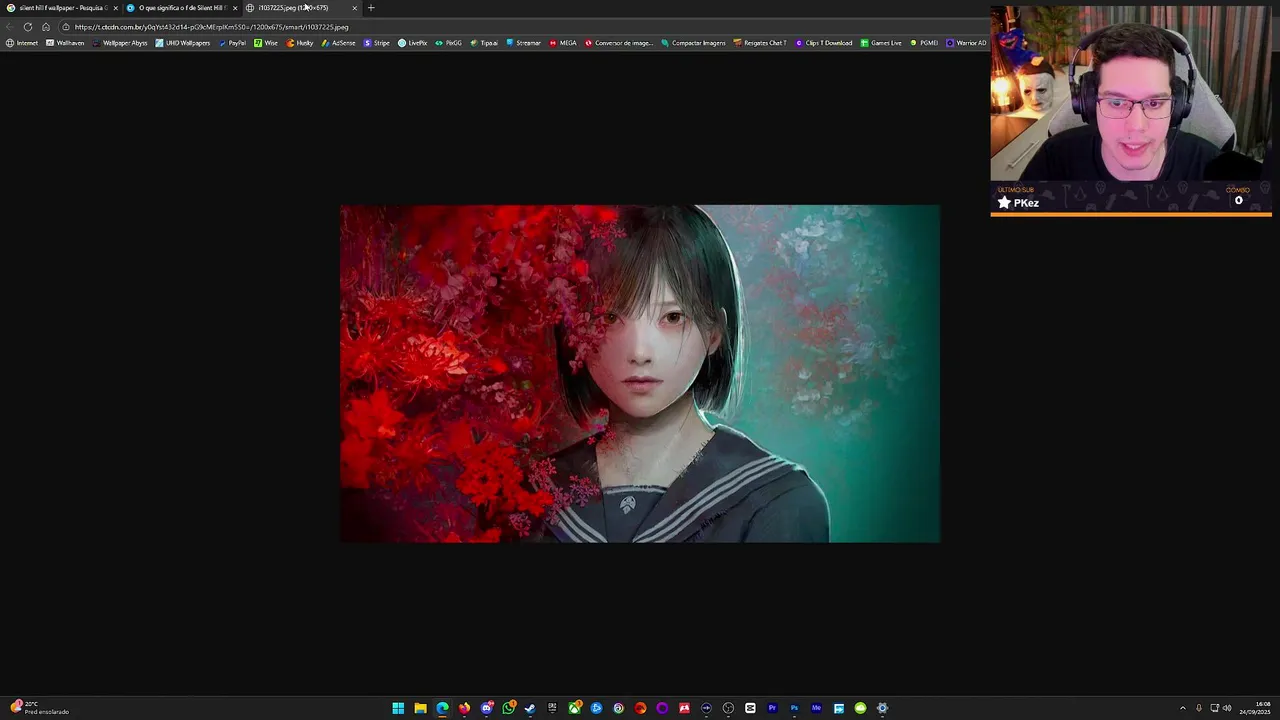This screenshot has width=1280, height=720.
Task: Open the UHD Wallpapers bookmark
Action: [182, 43]
